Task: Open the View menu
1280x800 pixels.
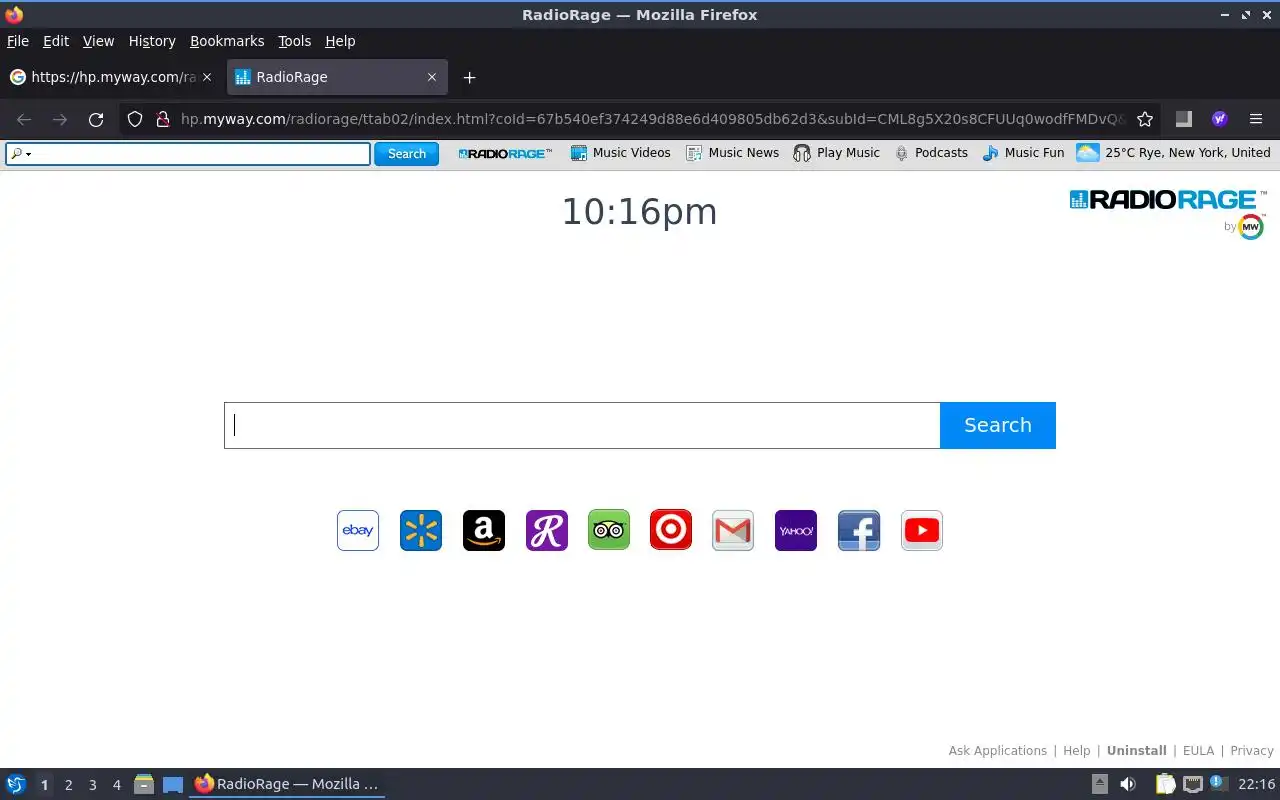Action: 98,41
